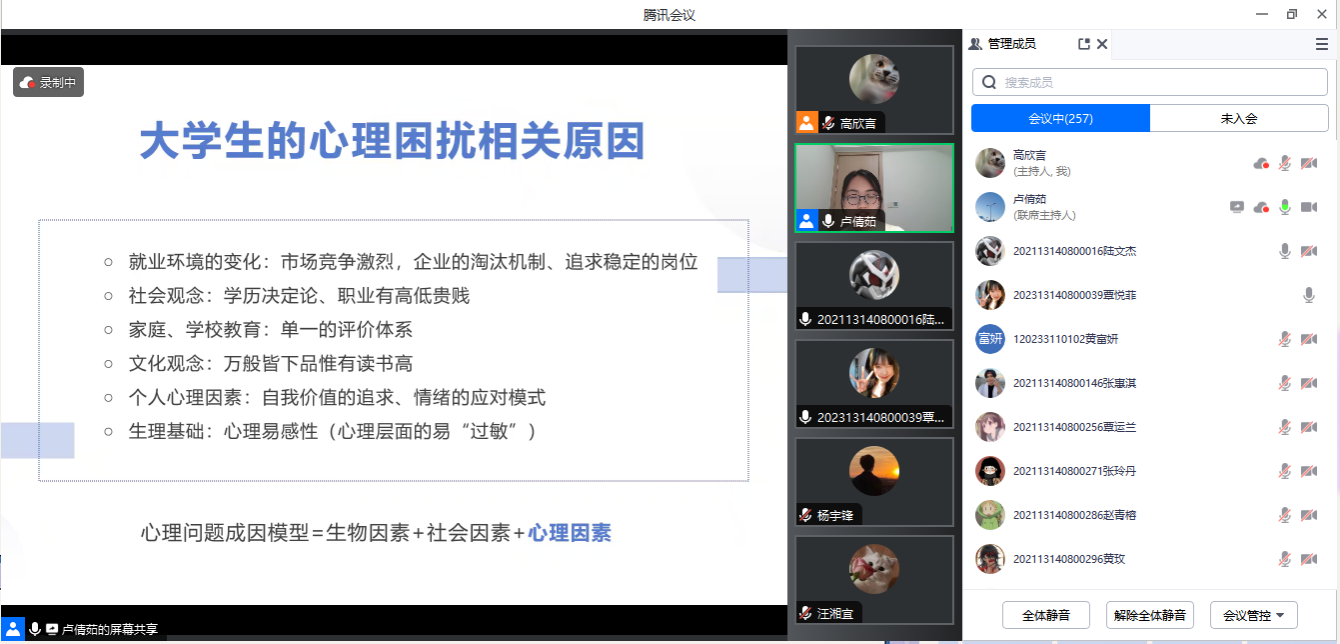The width and height of the screenshot is (1340, 644).
Task: Switch to the 未入会 tab
Action: (x=1238, y=118)
